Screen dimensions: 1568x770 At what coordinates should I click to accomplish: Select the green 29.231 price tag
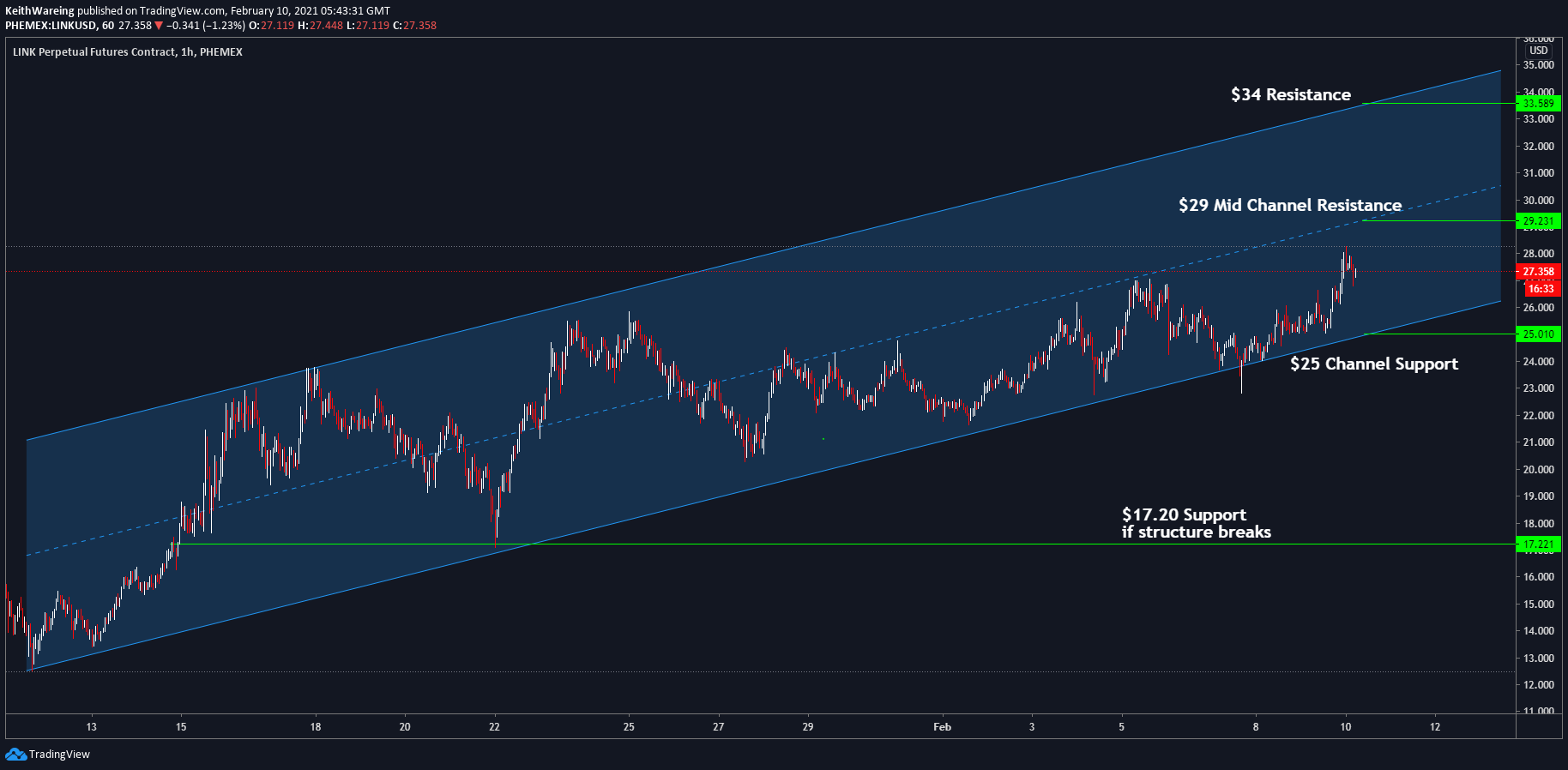click(x=1538, y=221)
